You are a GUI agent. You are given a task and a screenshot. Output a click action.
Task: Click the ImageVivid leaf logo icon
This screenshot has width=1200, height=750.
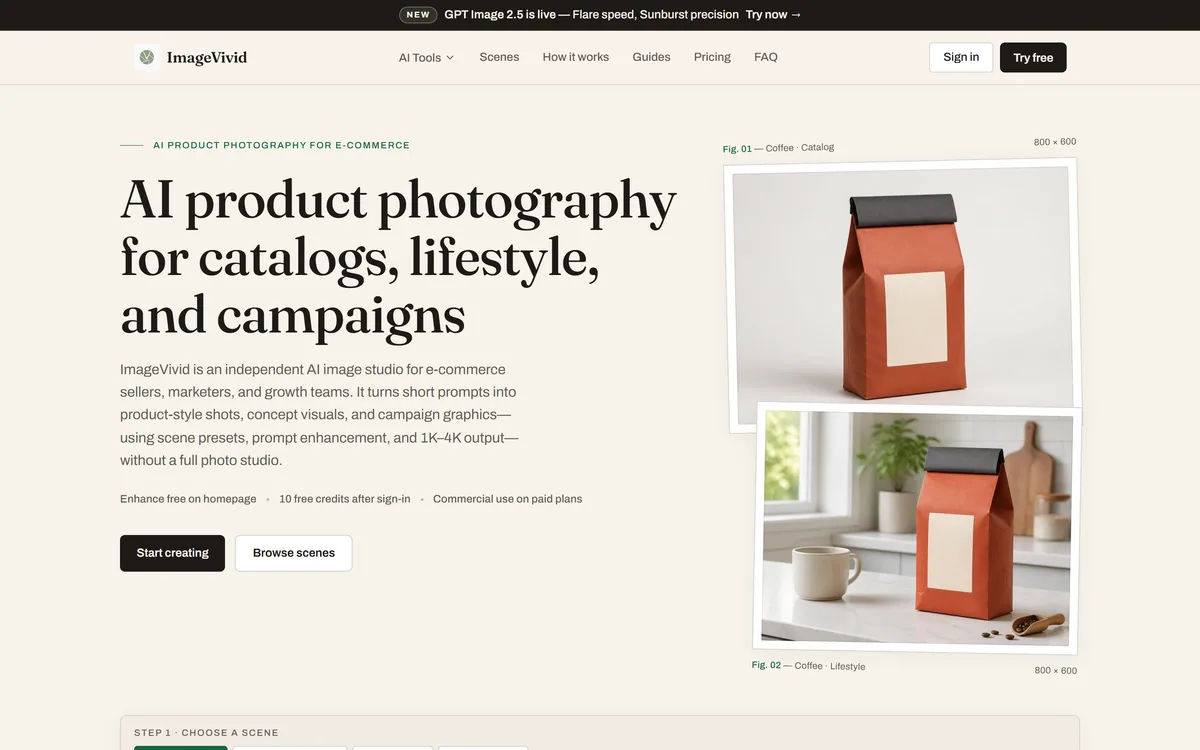click(x=147, y=57)
